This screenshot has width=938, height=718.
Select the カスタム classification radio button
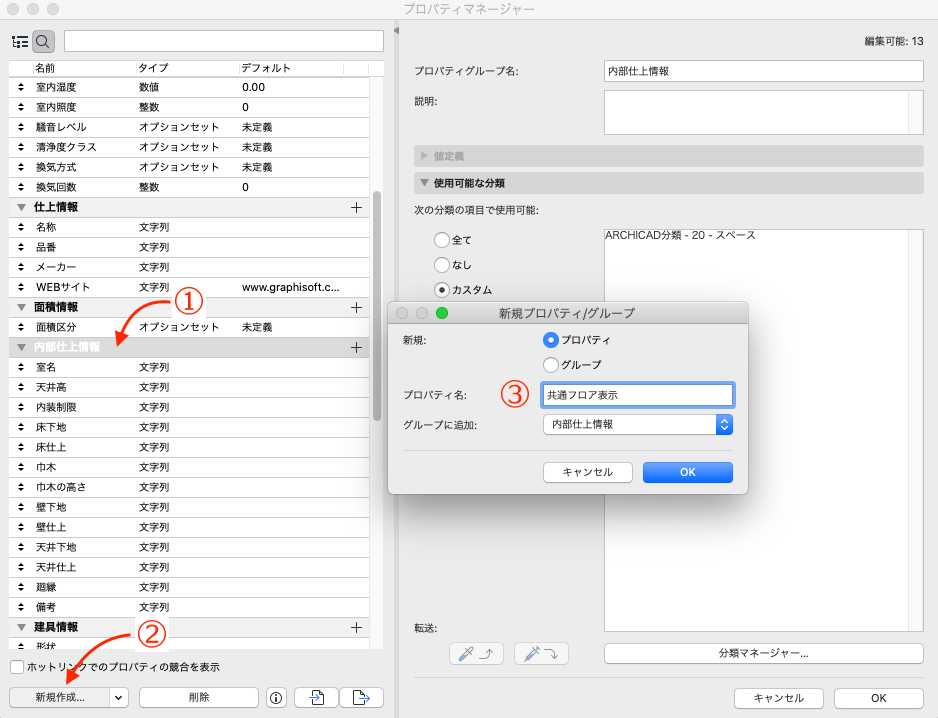tap(441, 290)
